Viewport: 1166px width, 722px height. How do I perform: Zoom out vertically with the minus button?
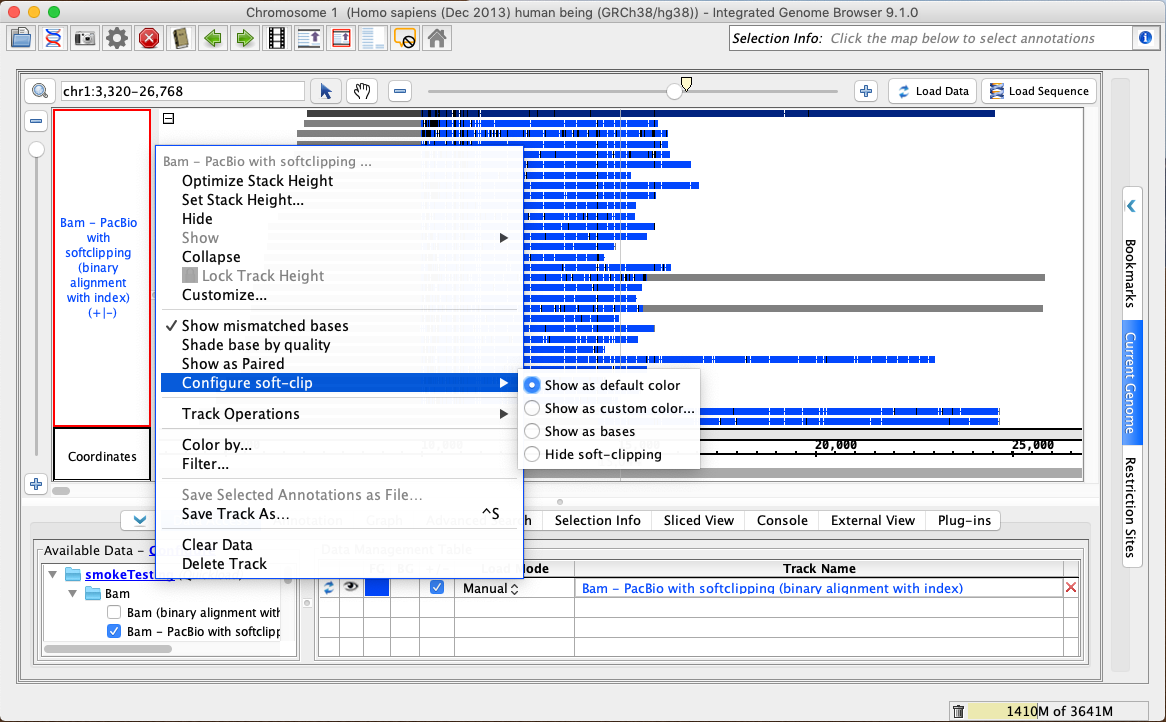click(x=36, y=120)
